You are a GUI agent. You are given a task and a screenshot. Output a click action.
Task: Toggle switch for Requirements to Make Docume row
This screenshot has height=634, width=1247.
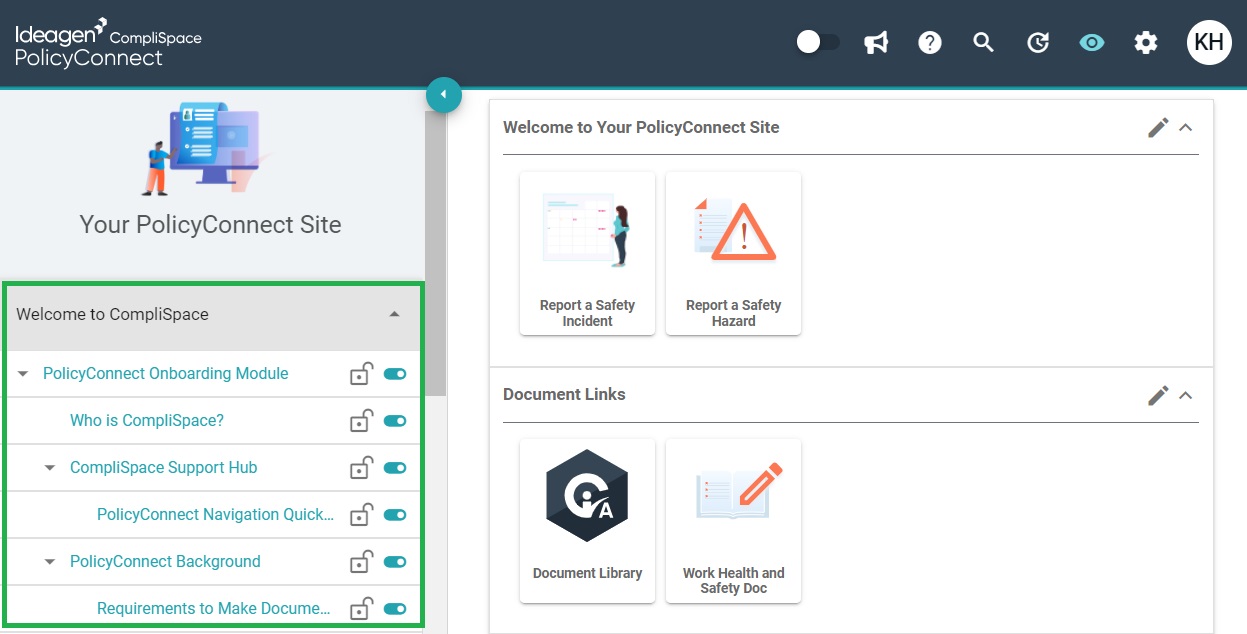(395, 609)
